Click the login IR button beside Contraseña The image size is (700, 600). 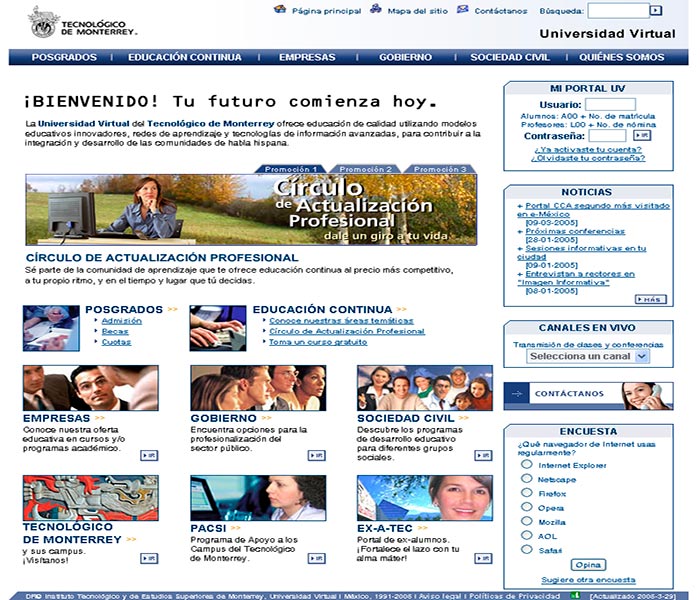coord(642,135)
